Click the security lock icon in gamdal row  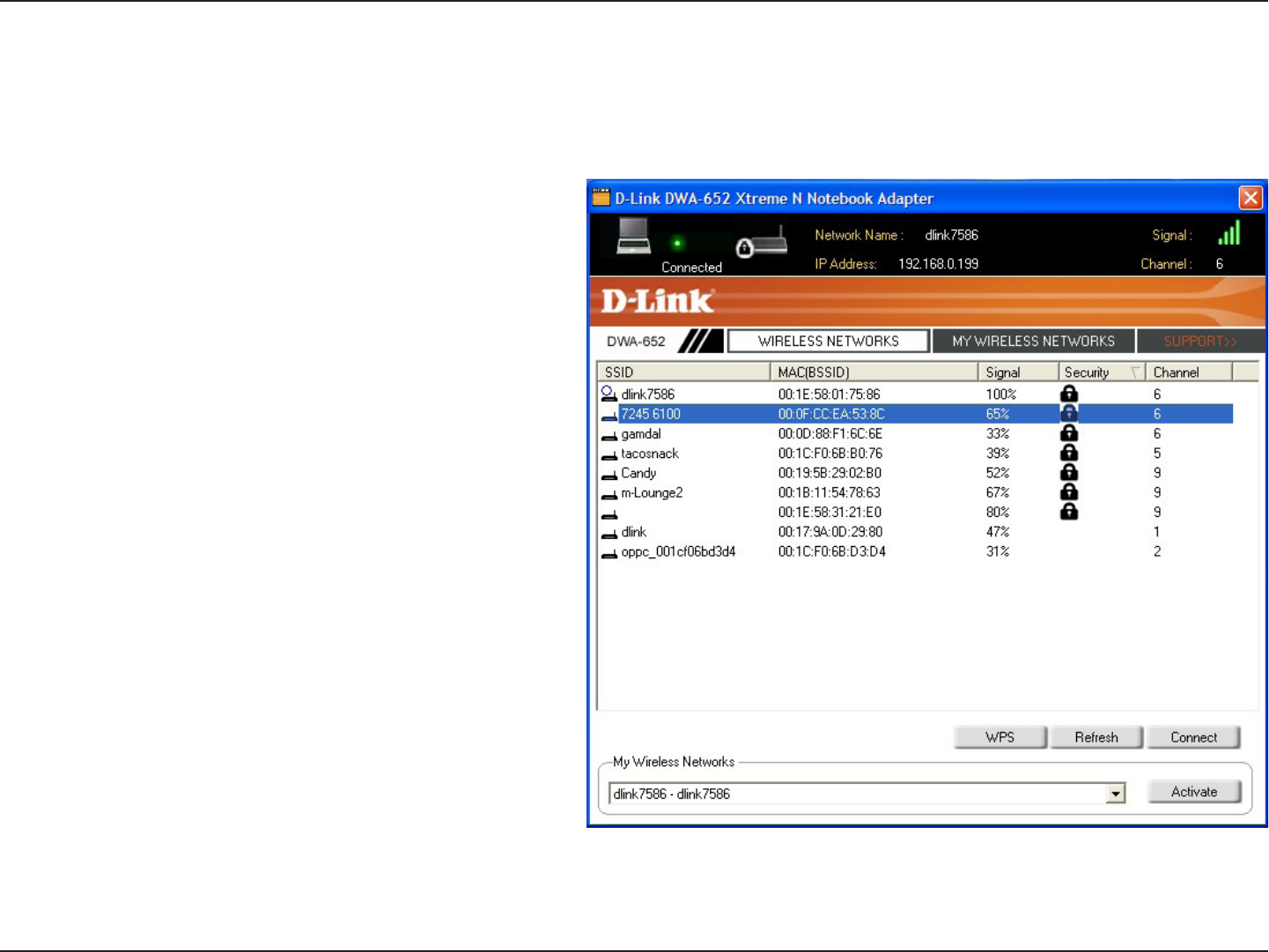tap(1069, 432)
